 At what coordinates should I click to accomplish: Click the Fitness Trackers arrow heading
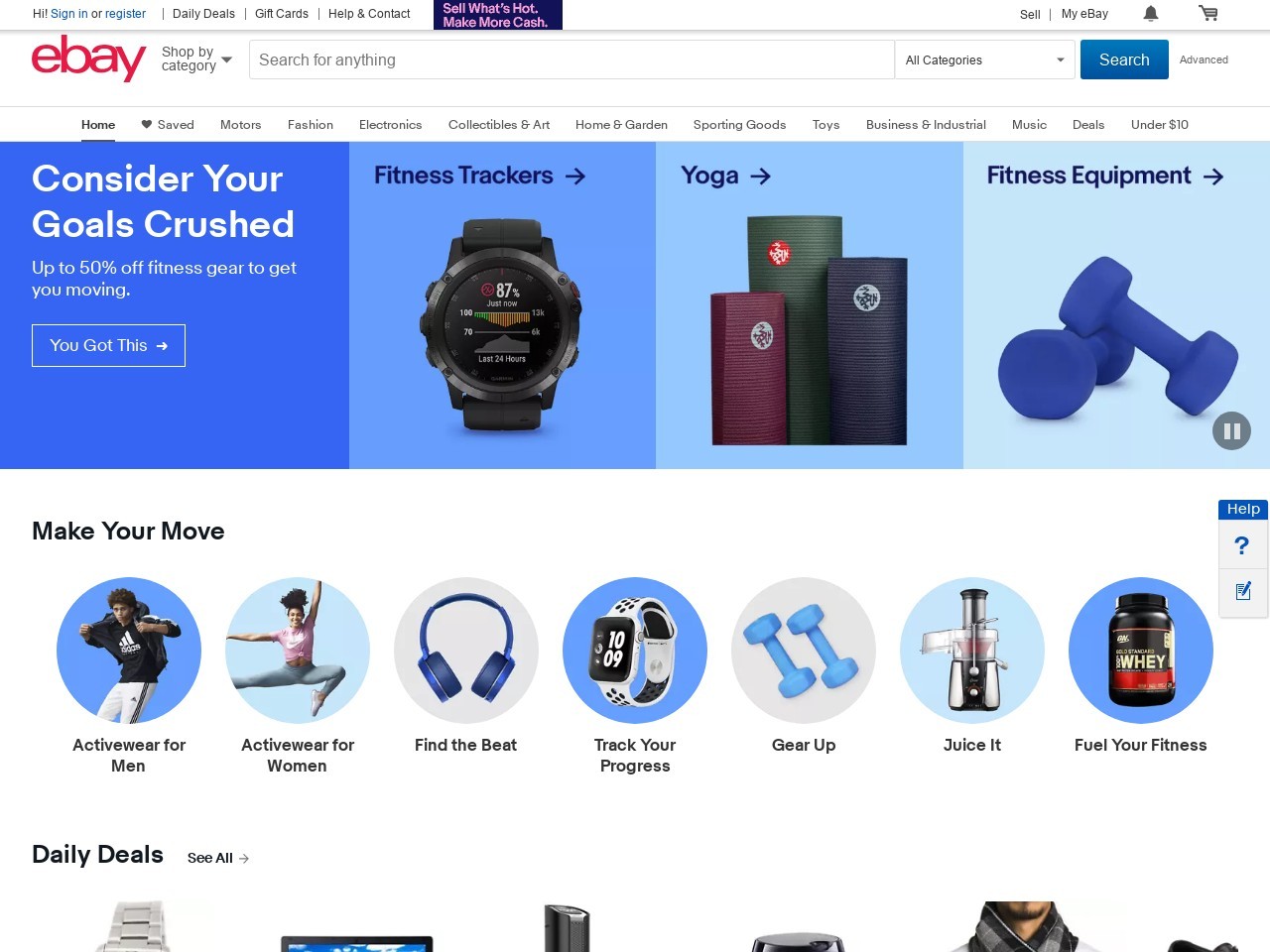pyautogui.click(x=479, y=176)
